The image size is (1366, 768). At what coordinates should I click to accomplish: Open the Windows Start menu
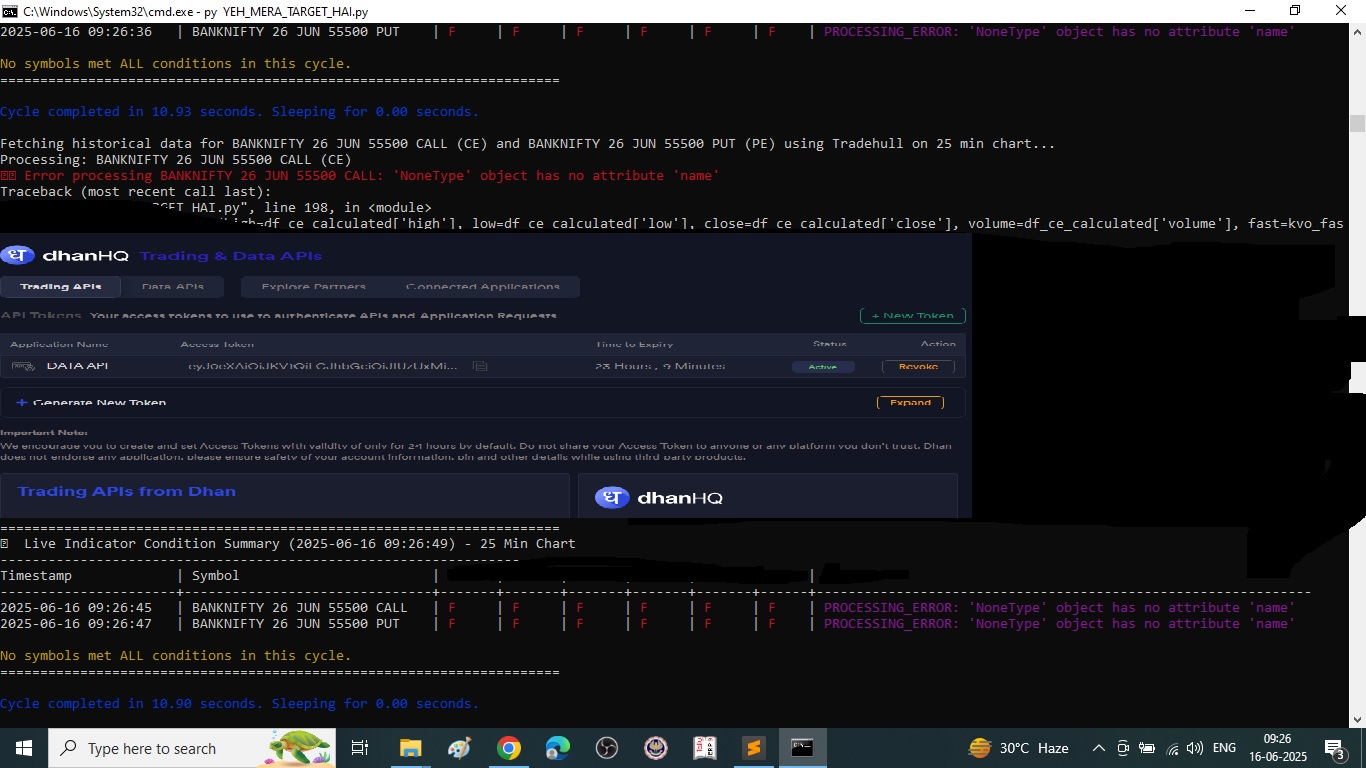[x=23, y=748]
